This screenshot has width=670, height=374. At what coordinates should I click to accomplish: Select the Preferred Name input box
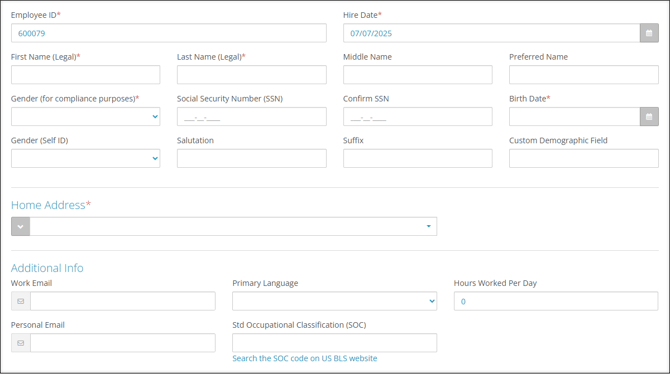pos(584,75)
